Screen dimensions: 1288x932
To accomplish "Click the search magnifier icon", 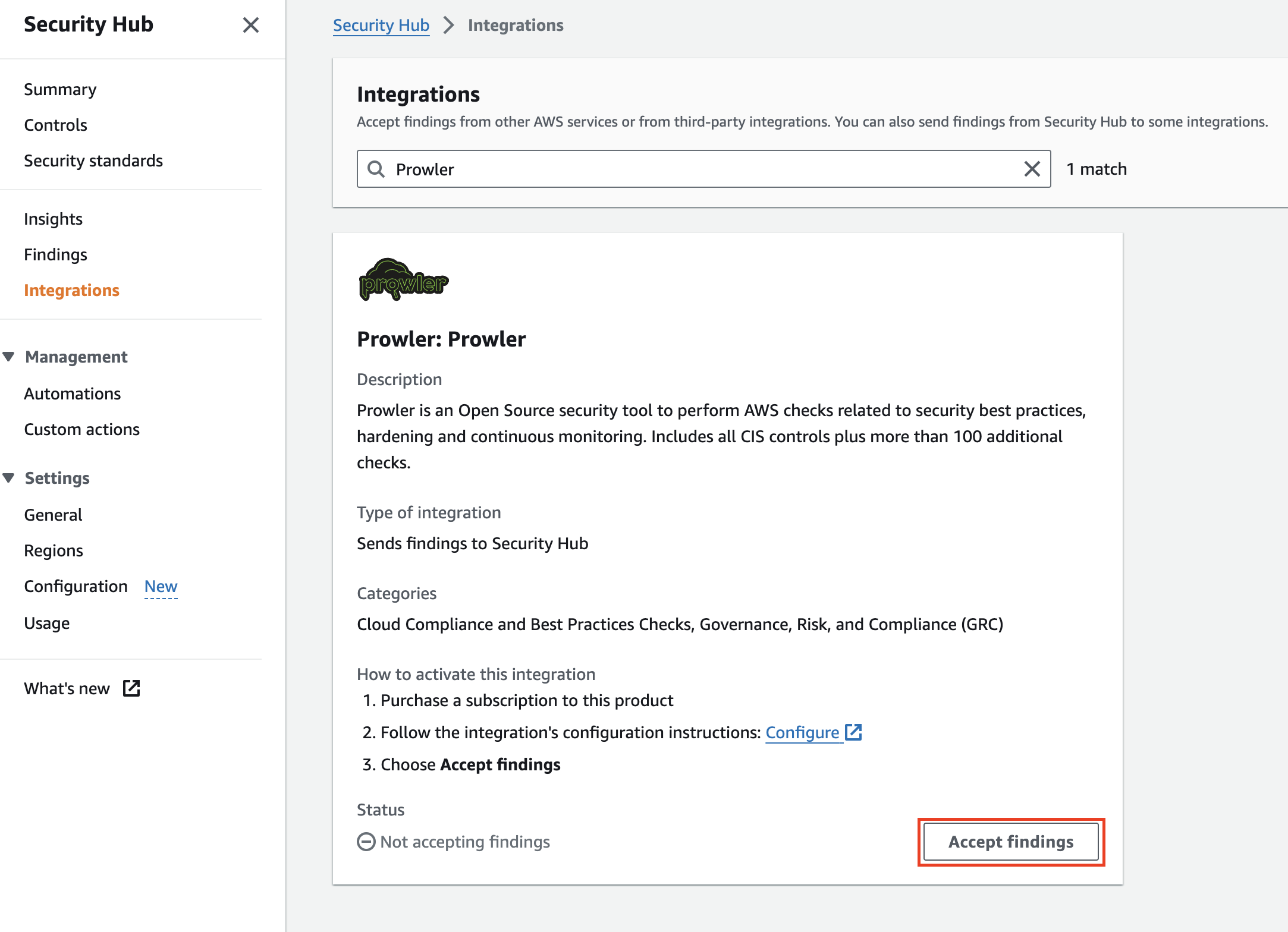I will (376, 169).
